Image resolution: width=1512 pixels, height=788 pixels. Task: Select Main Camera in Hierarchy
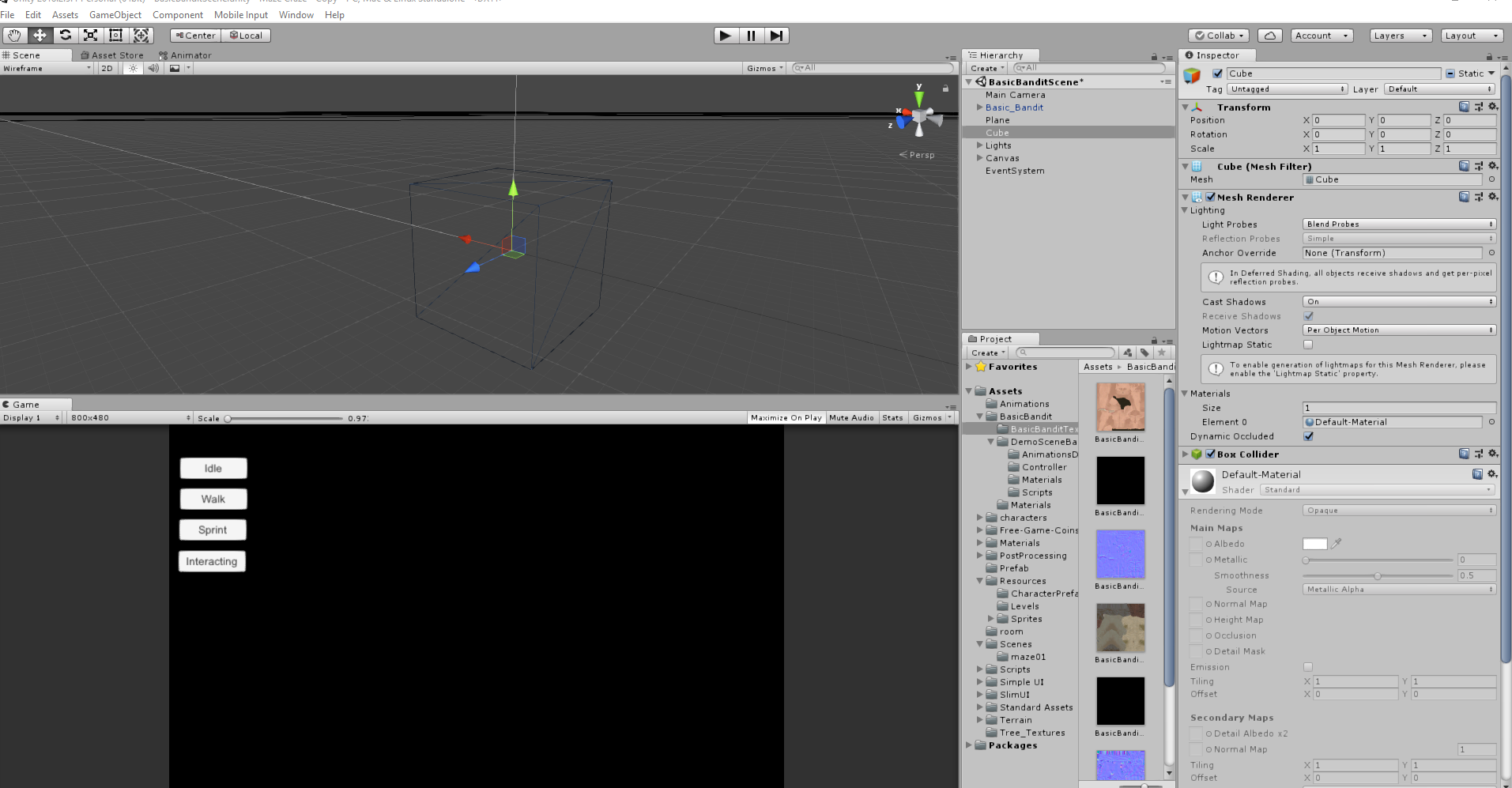click(x=1015, y=95)
